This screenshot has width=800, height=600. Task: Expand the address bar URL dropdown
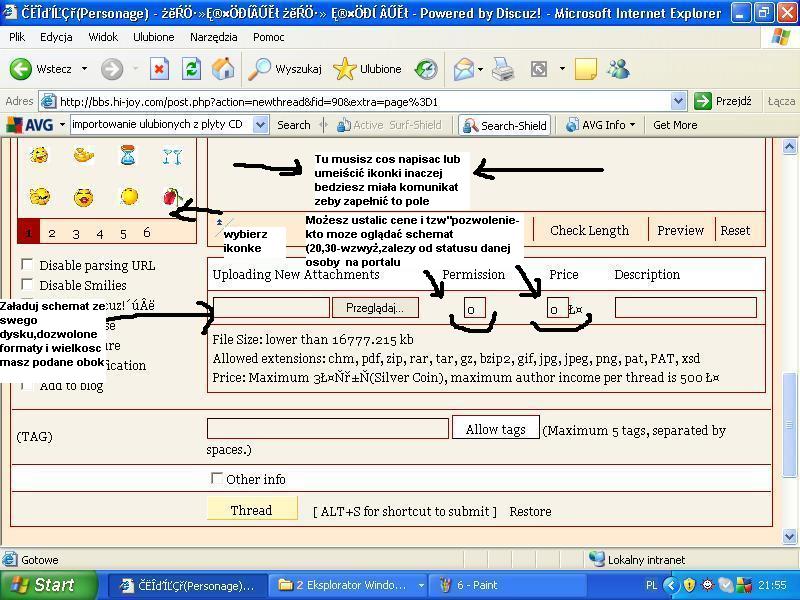pyautogui.click(x=678, y=101)
